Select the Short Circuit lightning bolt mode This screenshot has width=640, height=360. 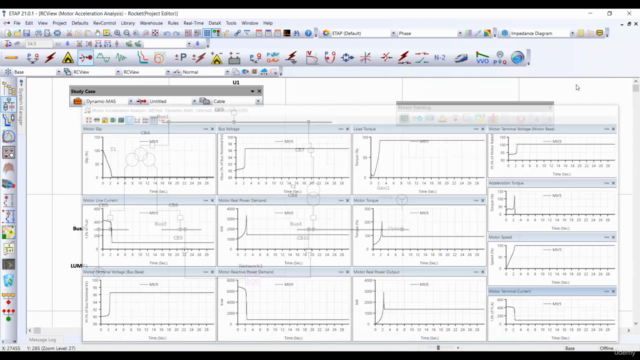tap(51, 58)
